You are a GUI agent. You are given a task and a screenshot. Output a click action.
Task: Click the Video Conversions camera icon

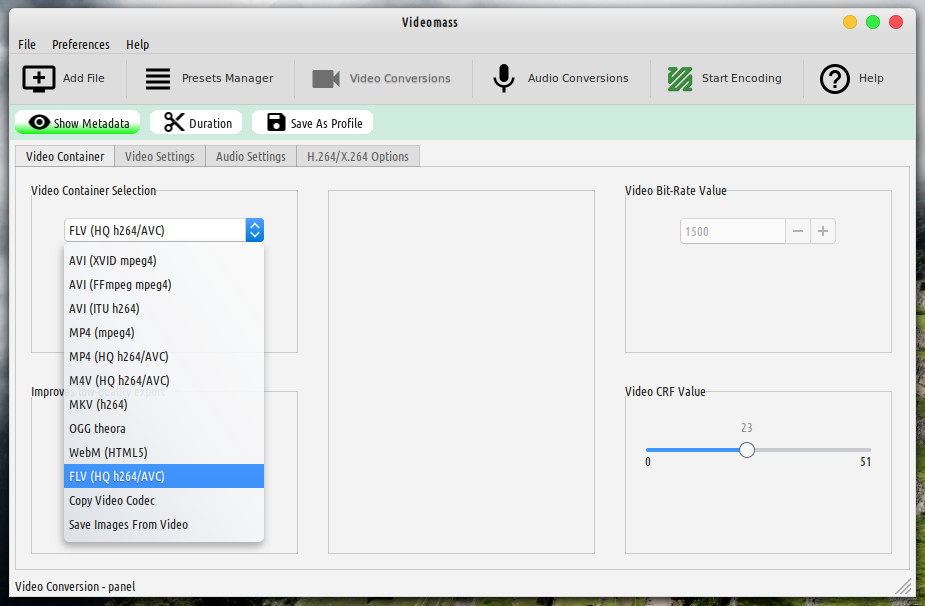click(326, 78)
